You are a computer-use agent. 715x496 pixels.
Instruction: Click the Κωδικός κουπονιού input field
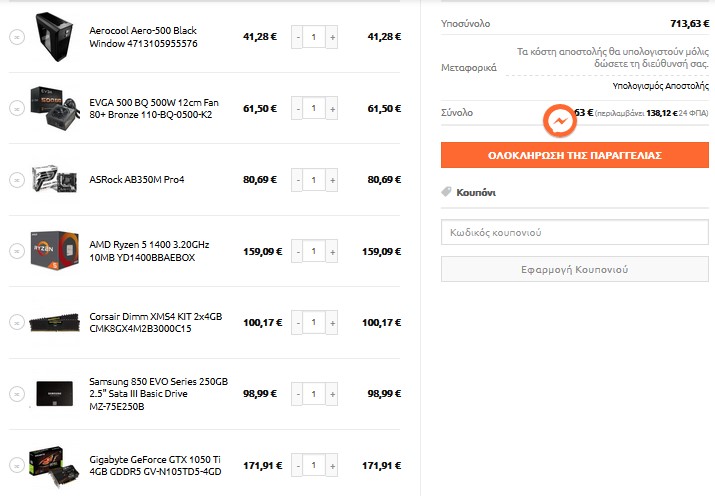[x=575, y=232]
